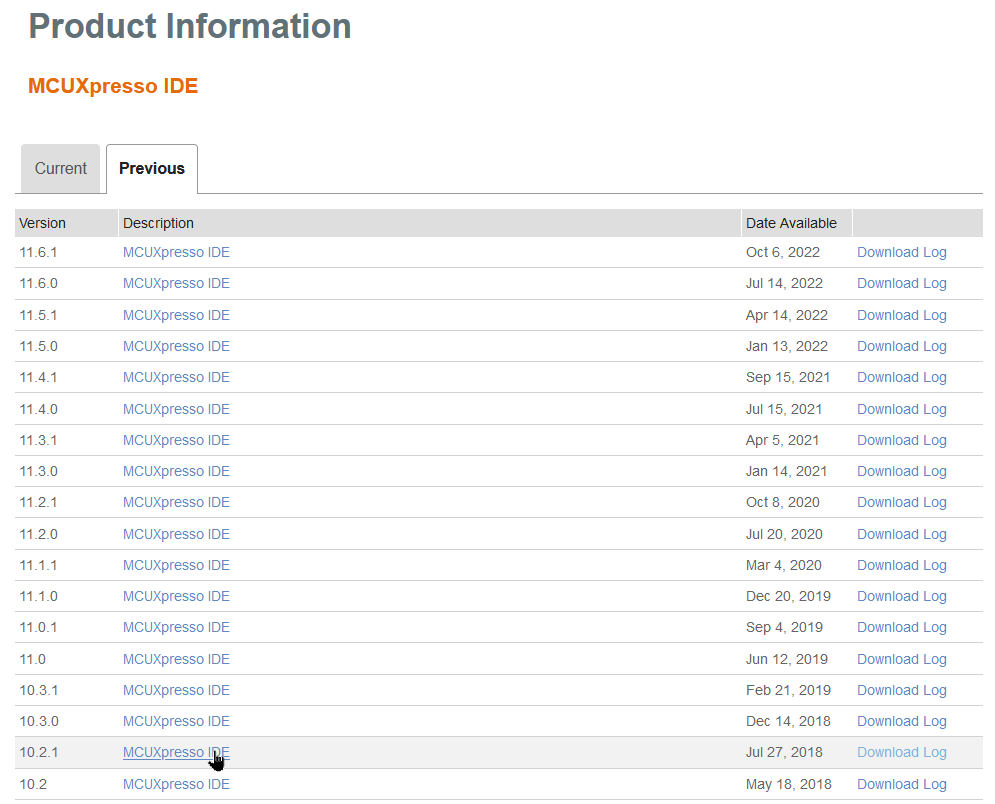Open the Download Log for version 11.3.1
Screen dimensions: 995x804
tap(900, 440)
